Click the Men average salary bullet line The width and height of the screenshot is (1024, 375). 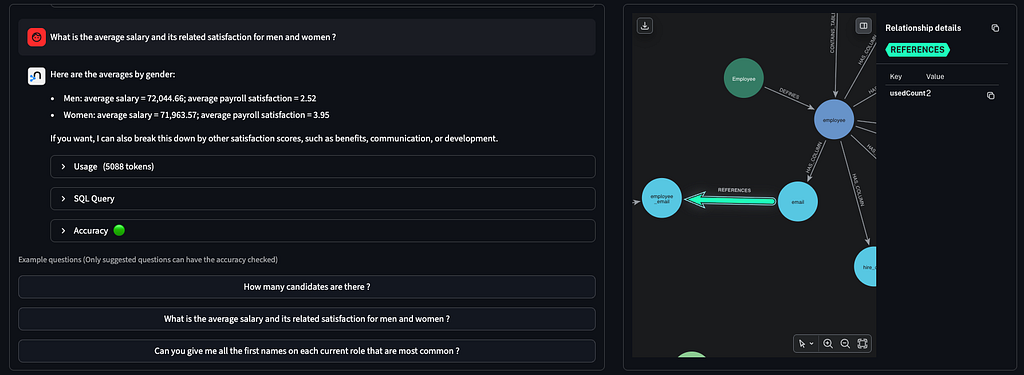pyautogui.click(x=190, y=98)
